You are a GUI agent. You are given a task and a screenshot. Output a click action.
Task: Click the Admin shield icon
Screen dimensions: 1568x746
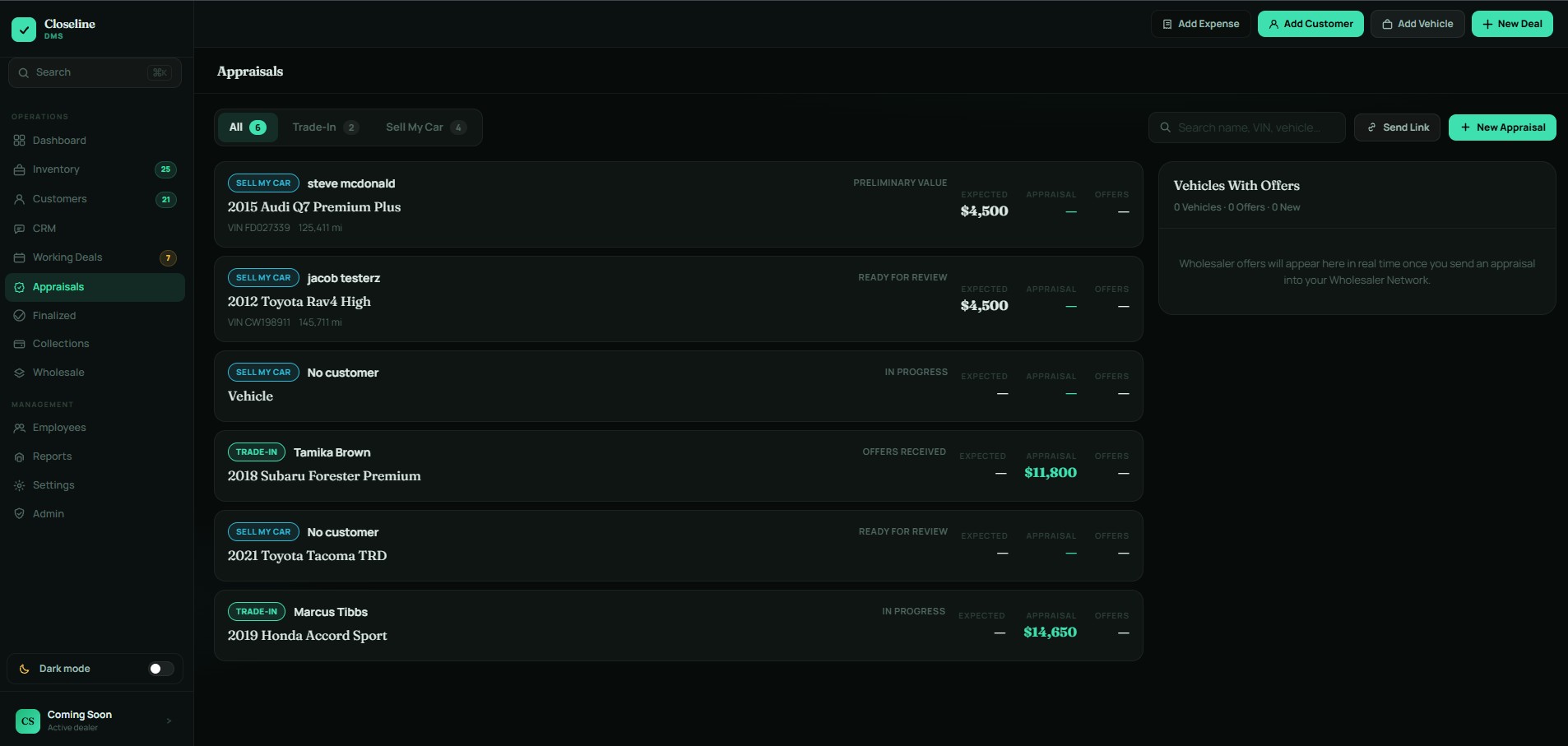click(19, 514)
